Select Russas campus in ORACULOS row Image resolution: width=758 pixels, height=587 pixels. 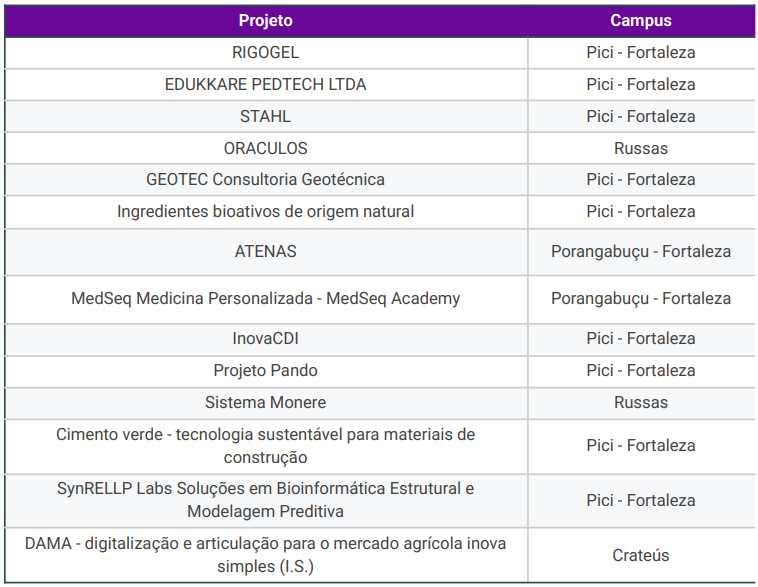[x=641, y=148]
